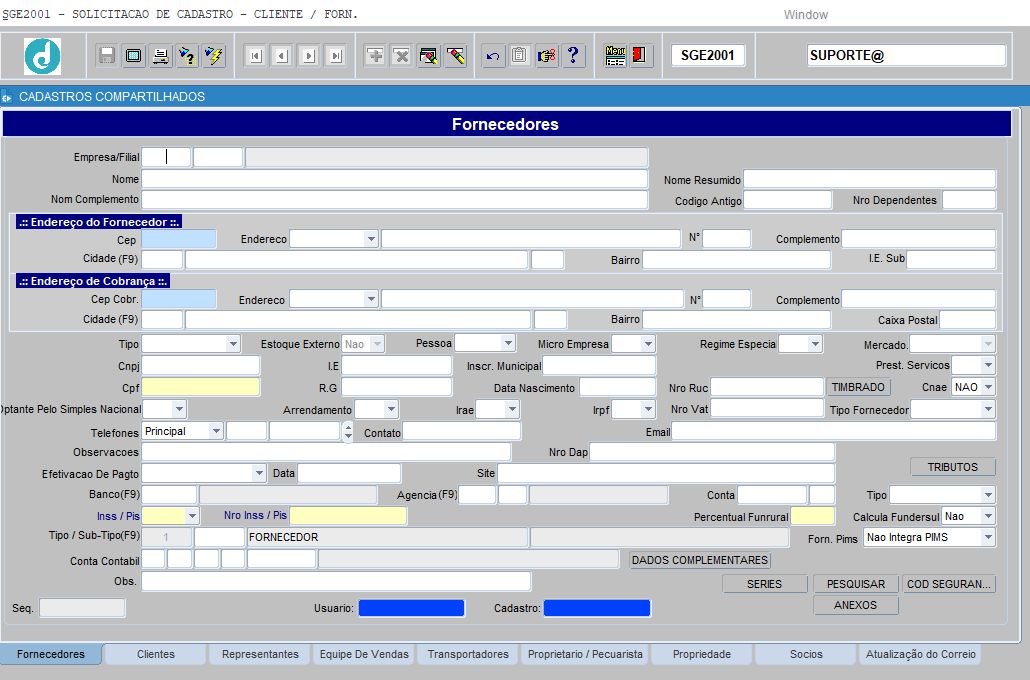Go to the first record
The image size is (1030, 680).
[x=255, y=56]
